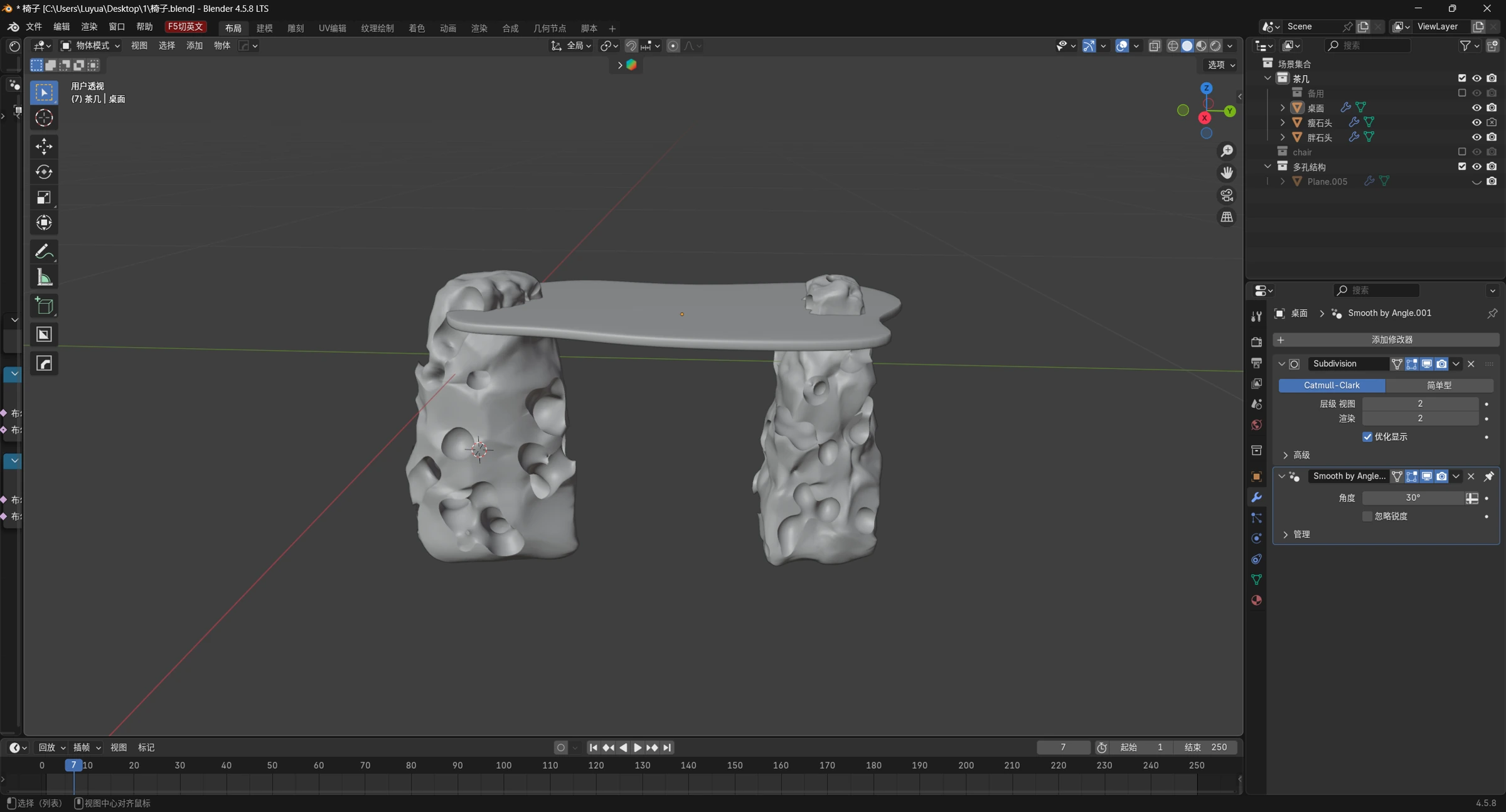Adjust the 角度 30° slider field
1506x812 pixels.
(x=1413, y=498)
